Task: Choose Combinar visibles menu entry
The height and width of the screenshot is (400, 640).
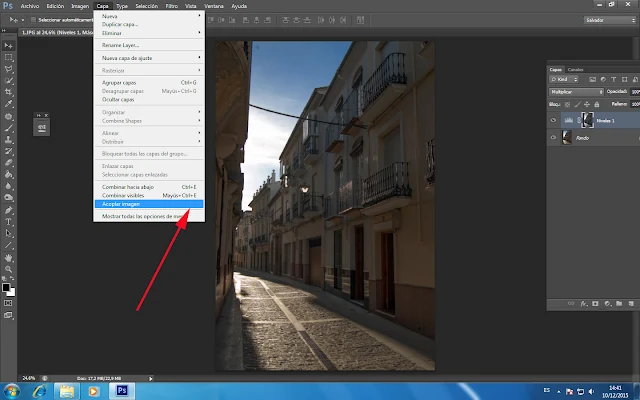Action: point(149,195)
